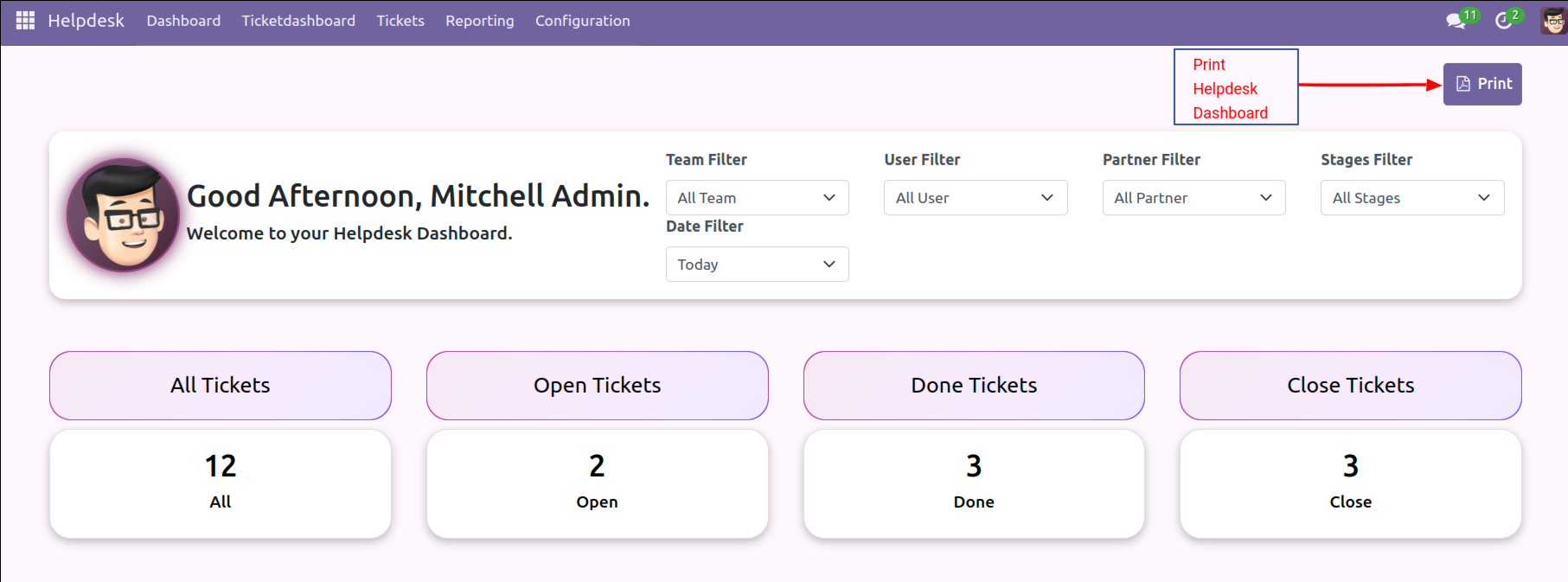This screenshot has width=1568, height=582.
Task: Open the Tickets menu
Action: coord(400,21)
